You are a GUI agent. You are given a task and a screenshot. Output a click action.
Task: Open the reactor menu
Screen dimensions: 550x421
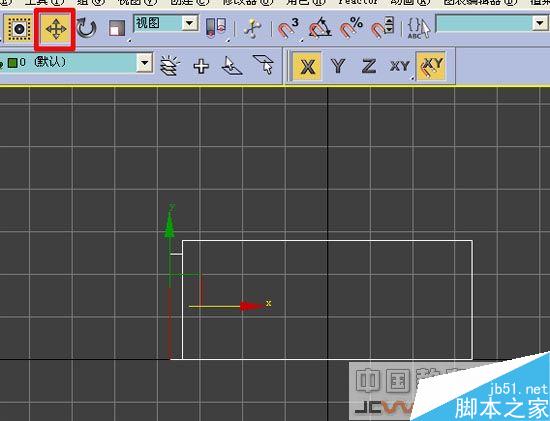pyautogui.click(x=358, y=2)
